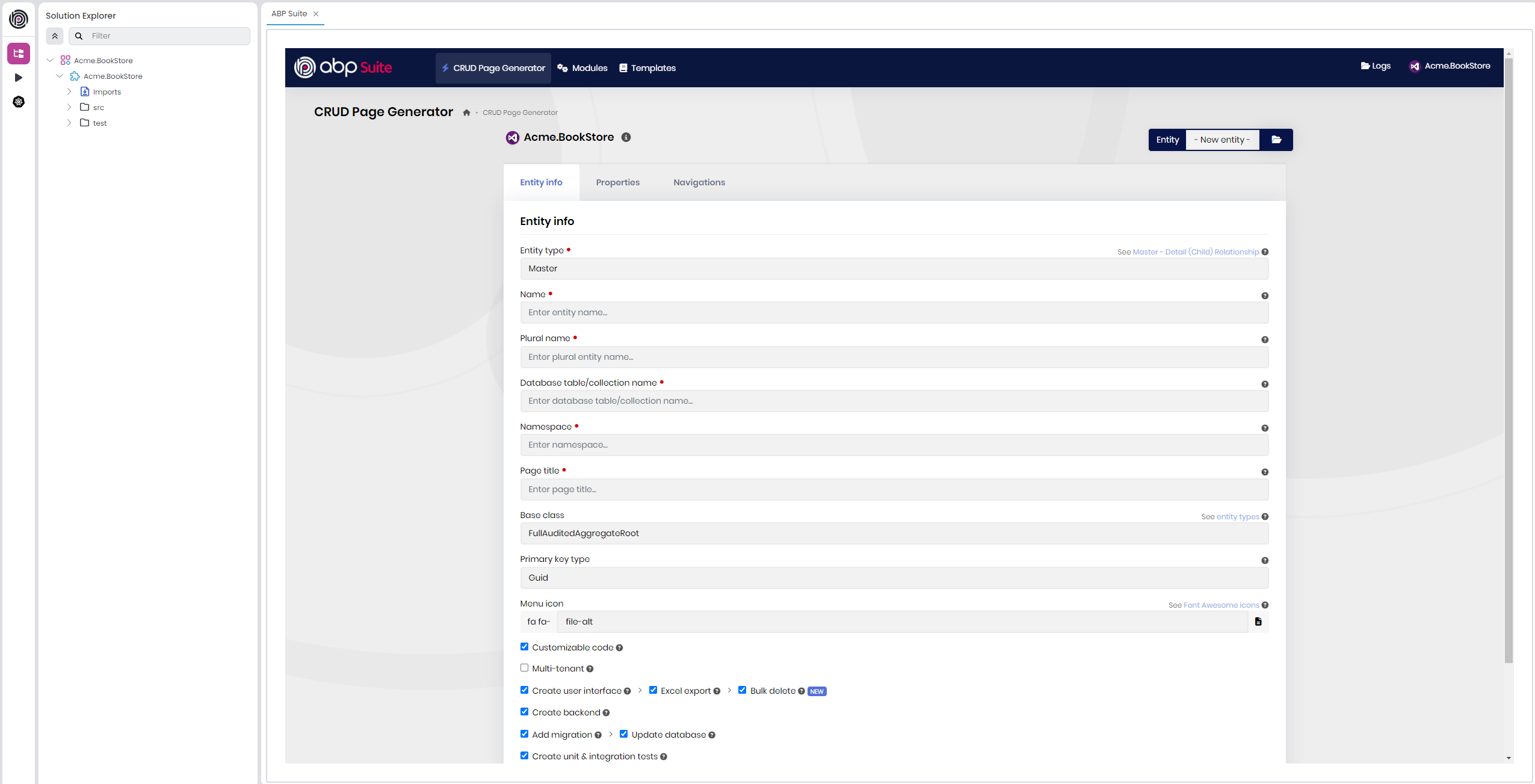Toggle the Excel export checkbox
This screenshot has width=1535, height=784.
(653, 690)
